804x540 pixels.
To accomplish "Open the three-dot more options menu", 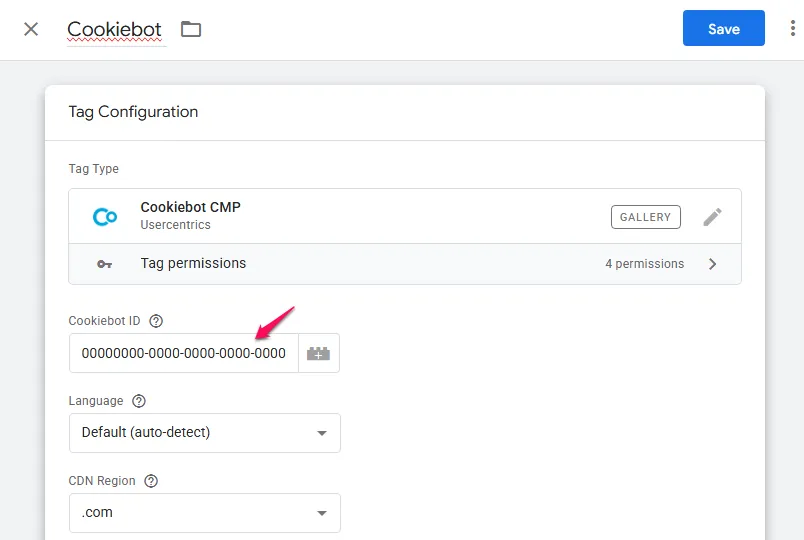I will (x=793, y=29).
